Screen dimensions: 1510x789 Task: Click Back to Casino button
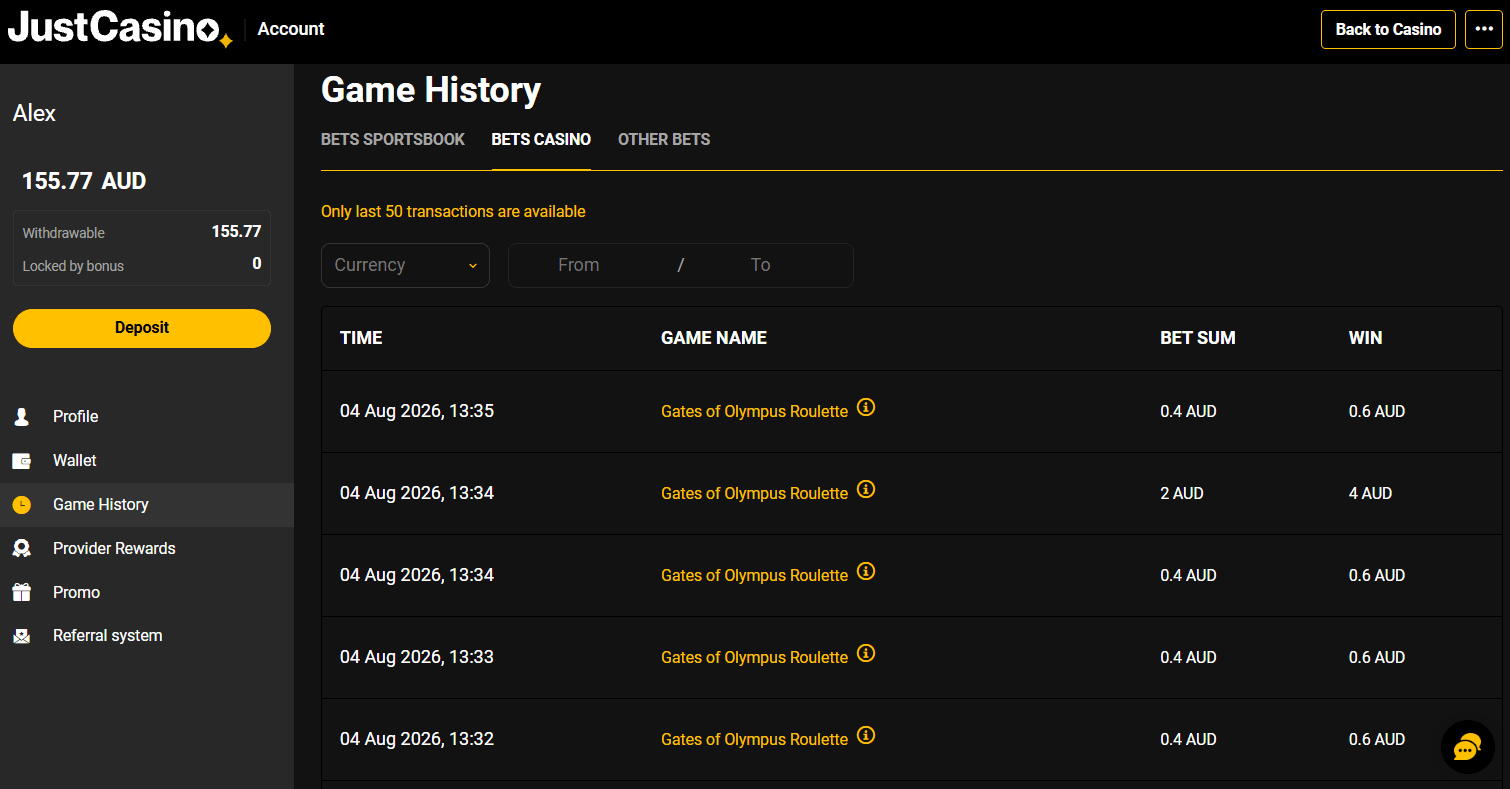click(1388, 29)
